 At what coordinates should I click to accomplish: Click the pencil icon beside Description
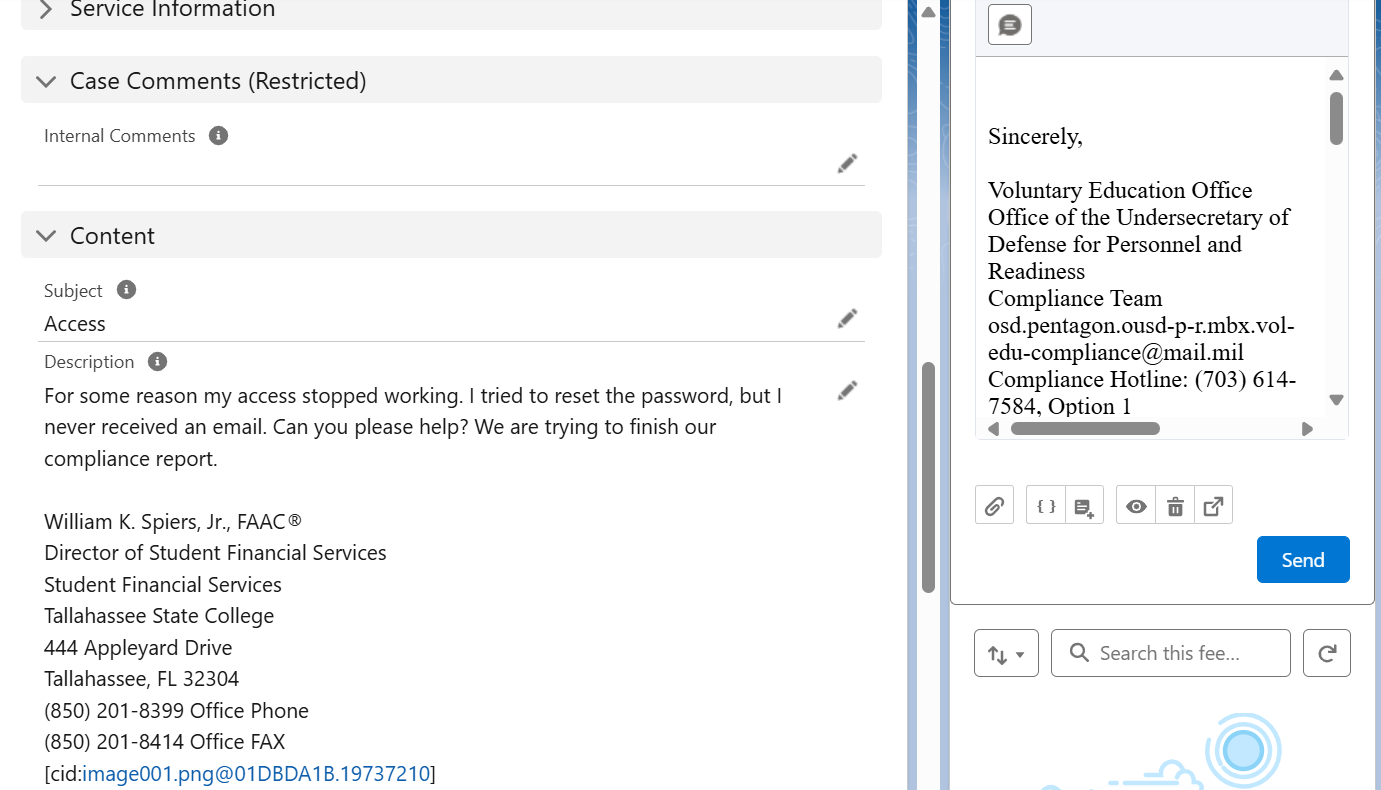tap(848, 391)
